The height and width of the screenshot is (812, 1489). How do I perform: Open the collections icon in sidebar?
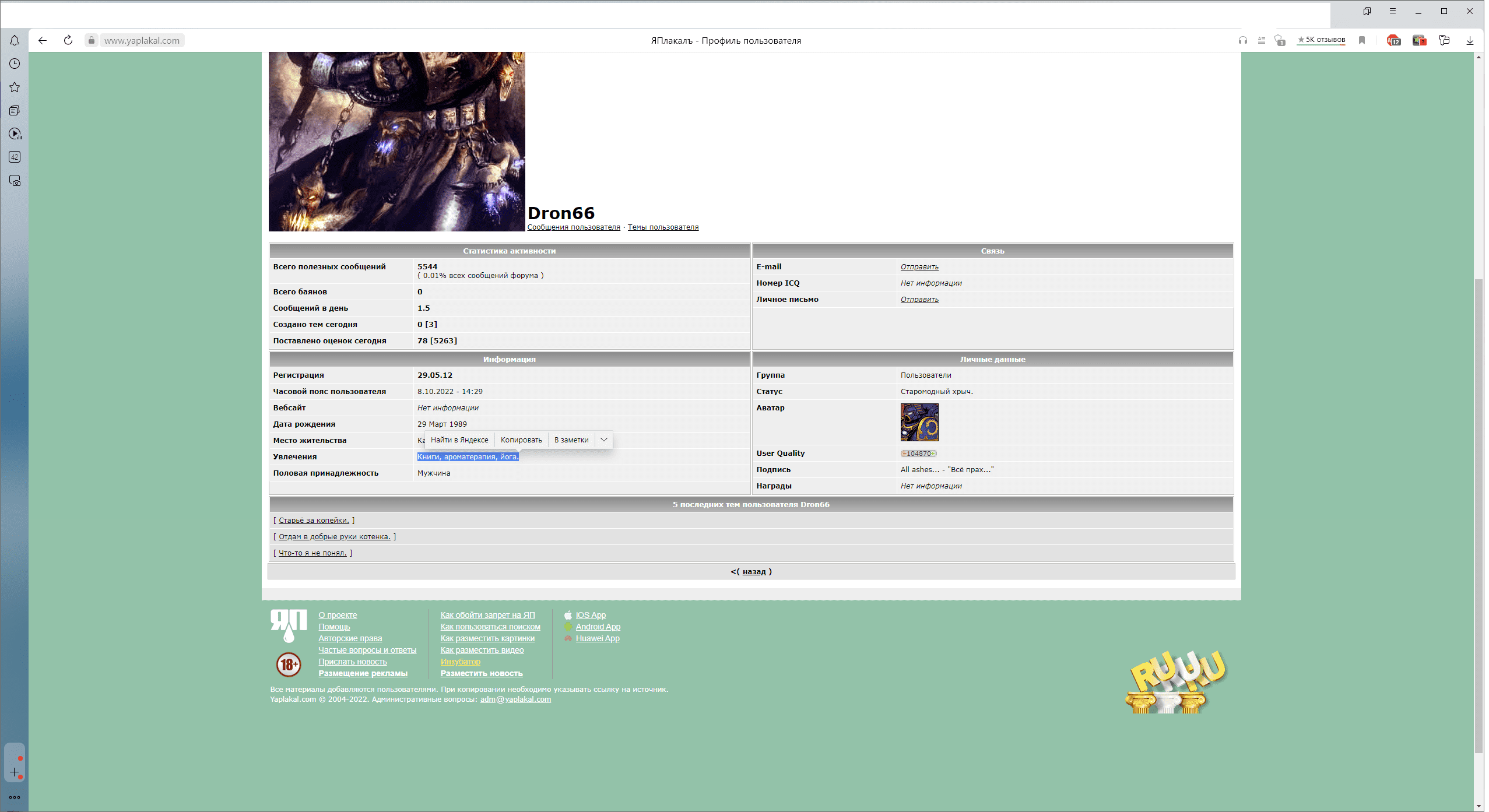[15, 110]
